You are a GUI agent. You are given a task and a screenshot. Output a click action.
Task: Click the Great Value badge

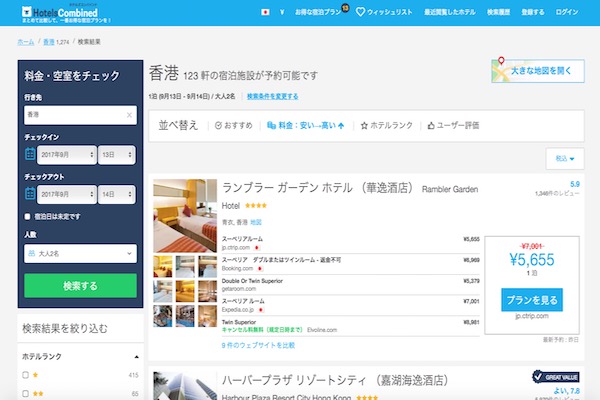click(556, 377)
